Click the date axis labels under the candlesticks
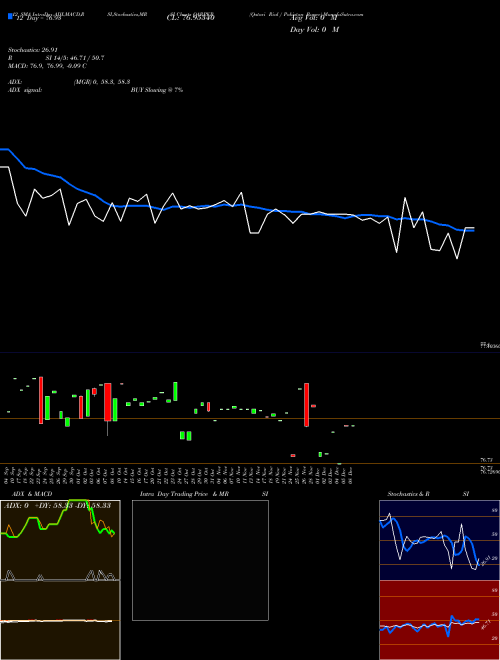The width and height of the screenshot is (500, 660). click(178, 475)
